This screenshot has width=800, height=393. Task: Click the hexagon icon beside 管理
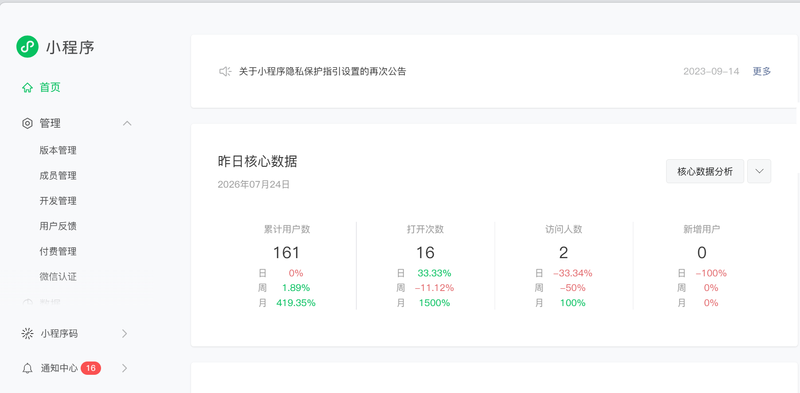(27, 124)
